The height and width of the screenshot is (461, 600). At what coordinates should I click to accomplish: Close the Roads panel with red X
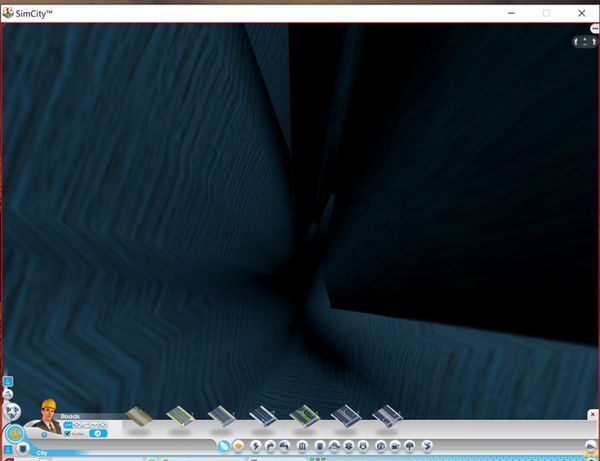593,414
